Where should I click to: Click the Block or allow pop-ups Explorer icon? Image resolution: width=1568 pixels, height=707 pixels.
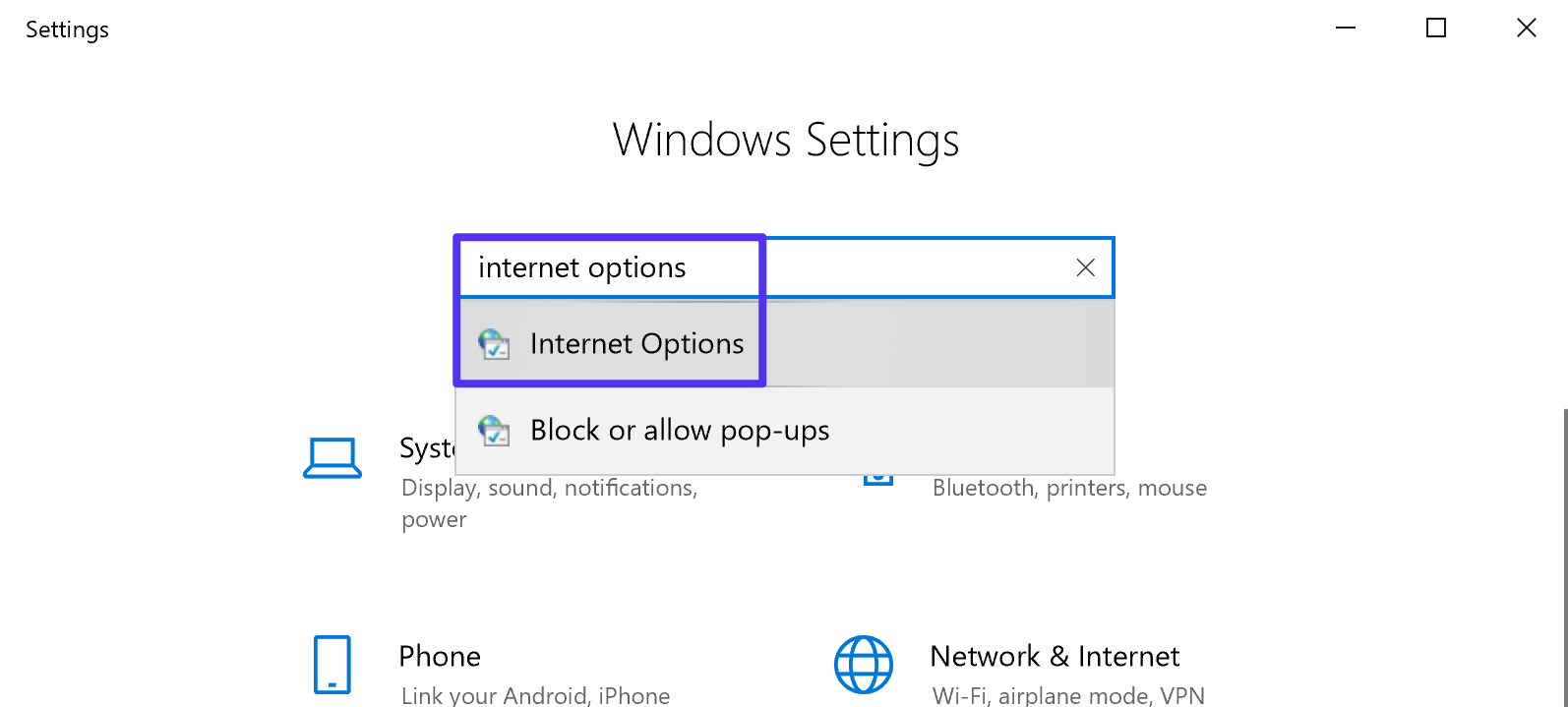click(495, 431)
